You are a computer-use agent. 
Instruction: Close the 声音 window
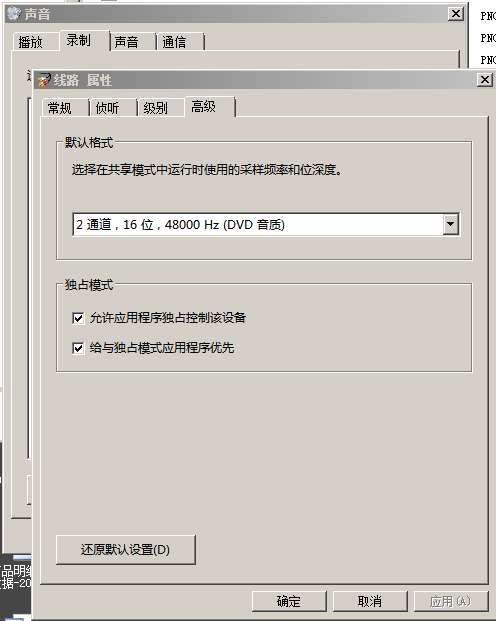[x=456, y=14]
